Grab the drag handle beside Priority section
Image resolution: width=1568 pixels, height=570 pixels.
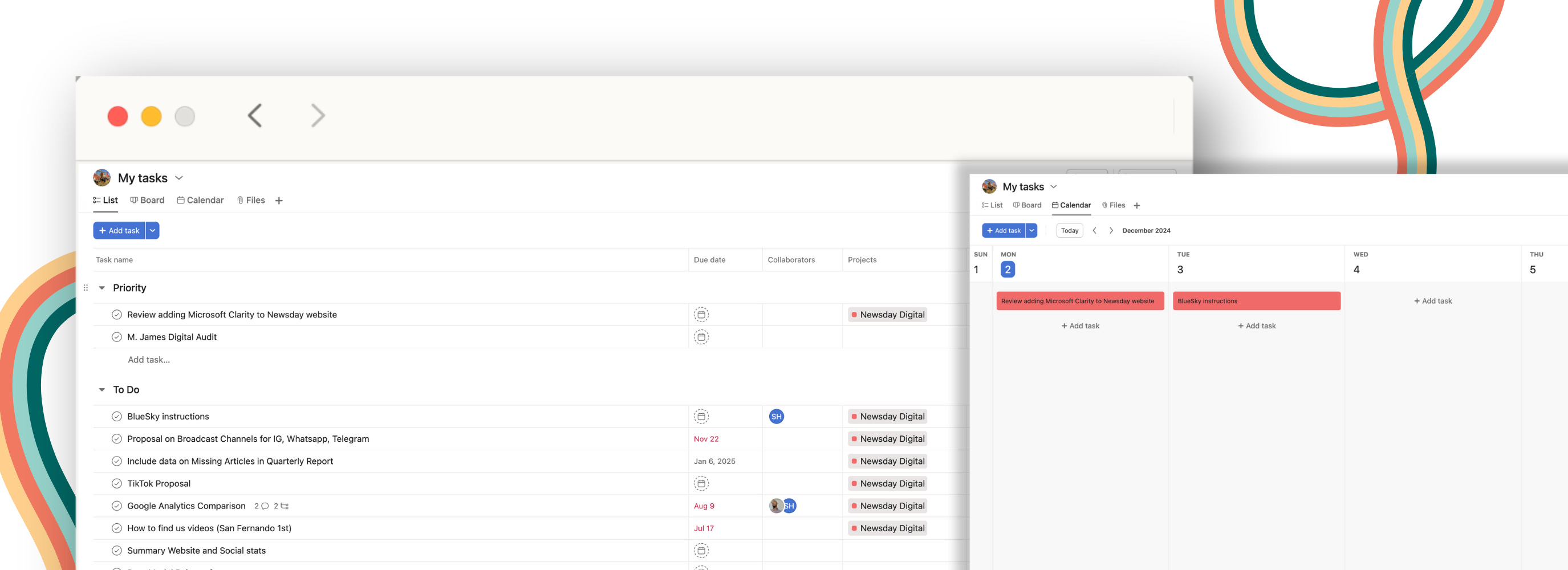pyautogui.click(x=85, y=288)
